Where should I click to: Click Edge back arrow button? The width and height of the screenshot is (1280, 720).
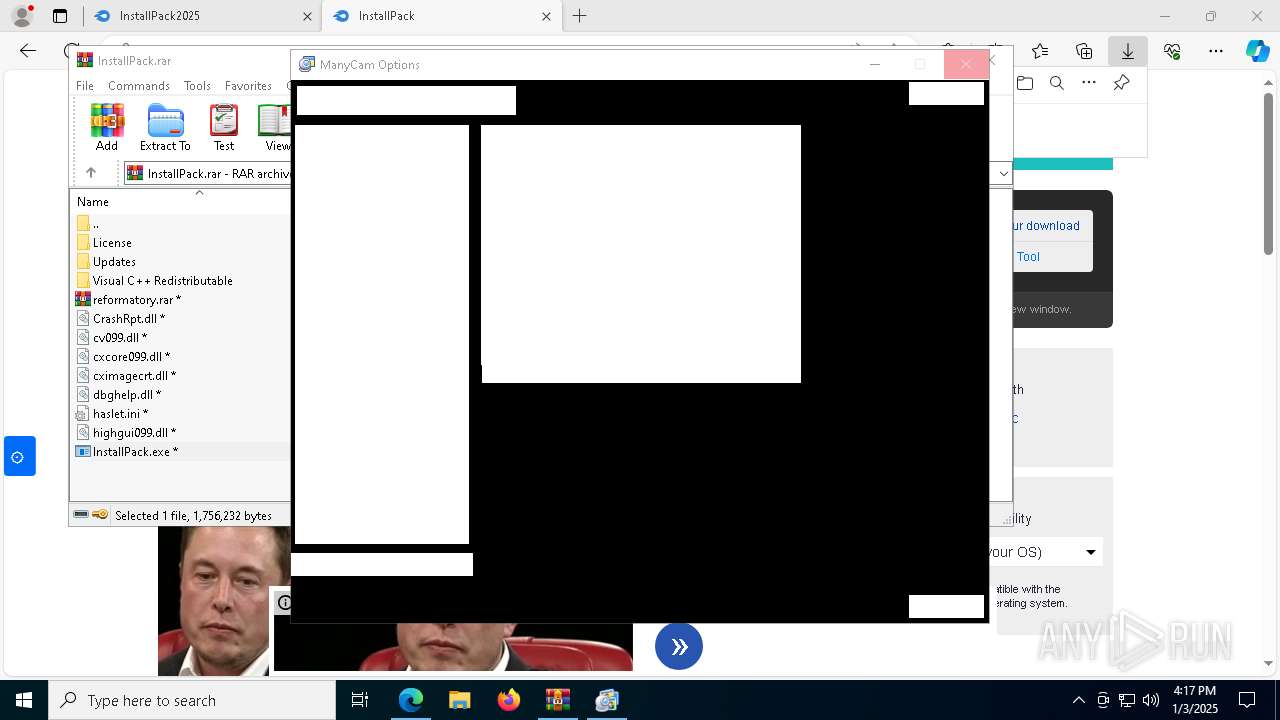(28, 51)
